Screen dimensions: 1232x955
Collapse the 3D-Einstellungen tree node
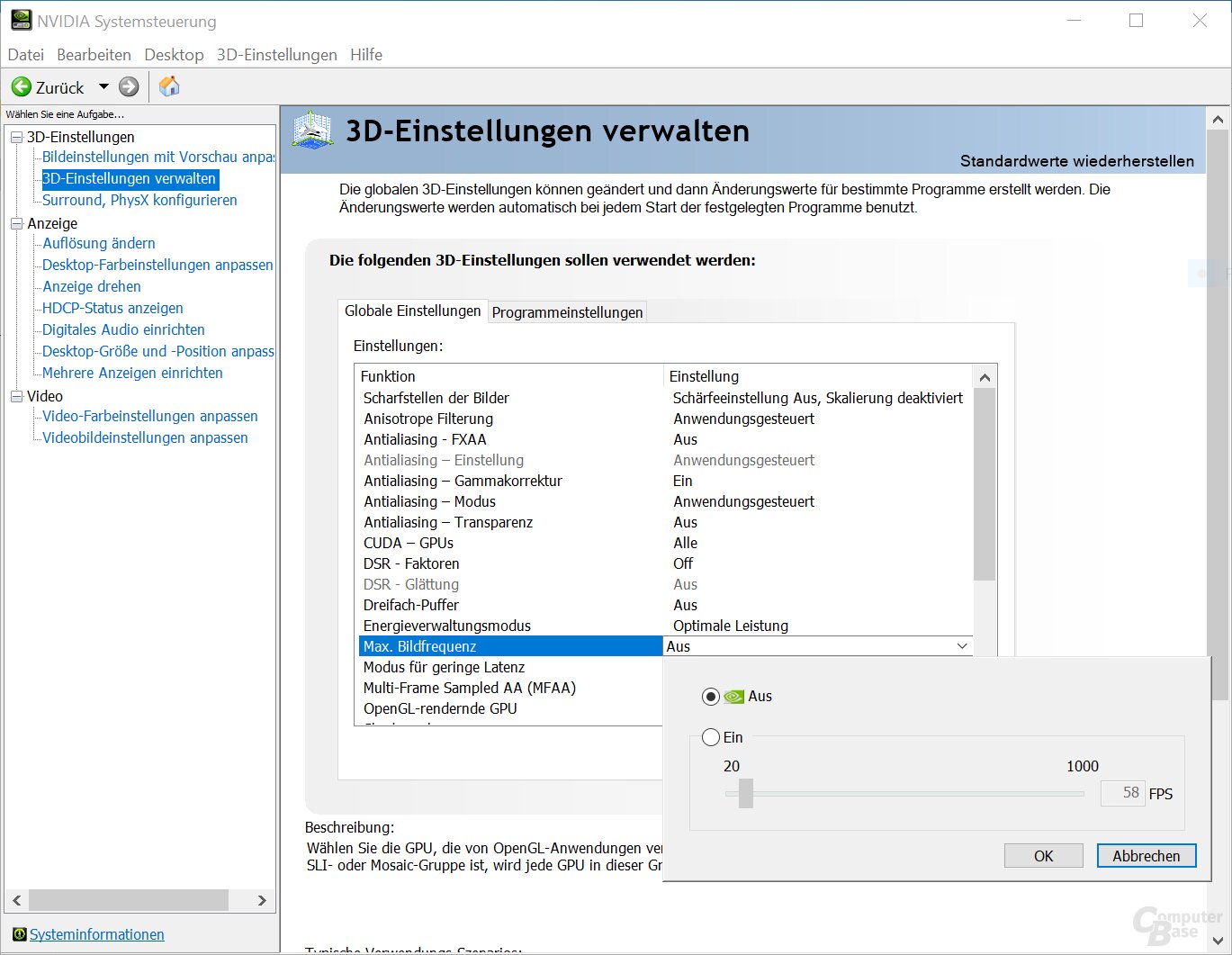coord(16,137)
